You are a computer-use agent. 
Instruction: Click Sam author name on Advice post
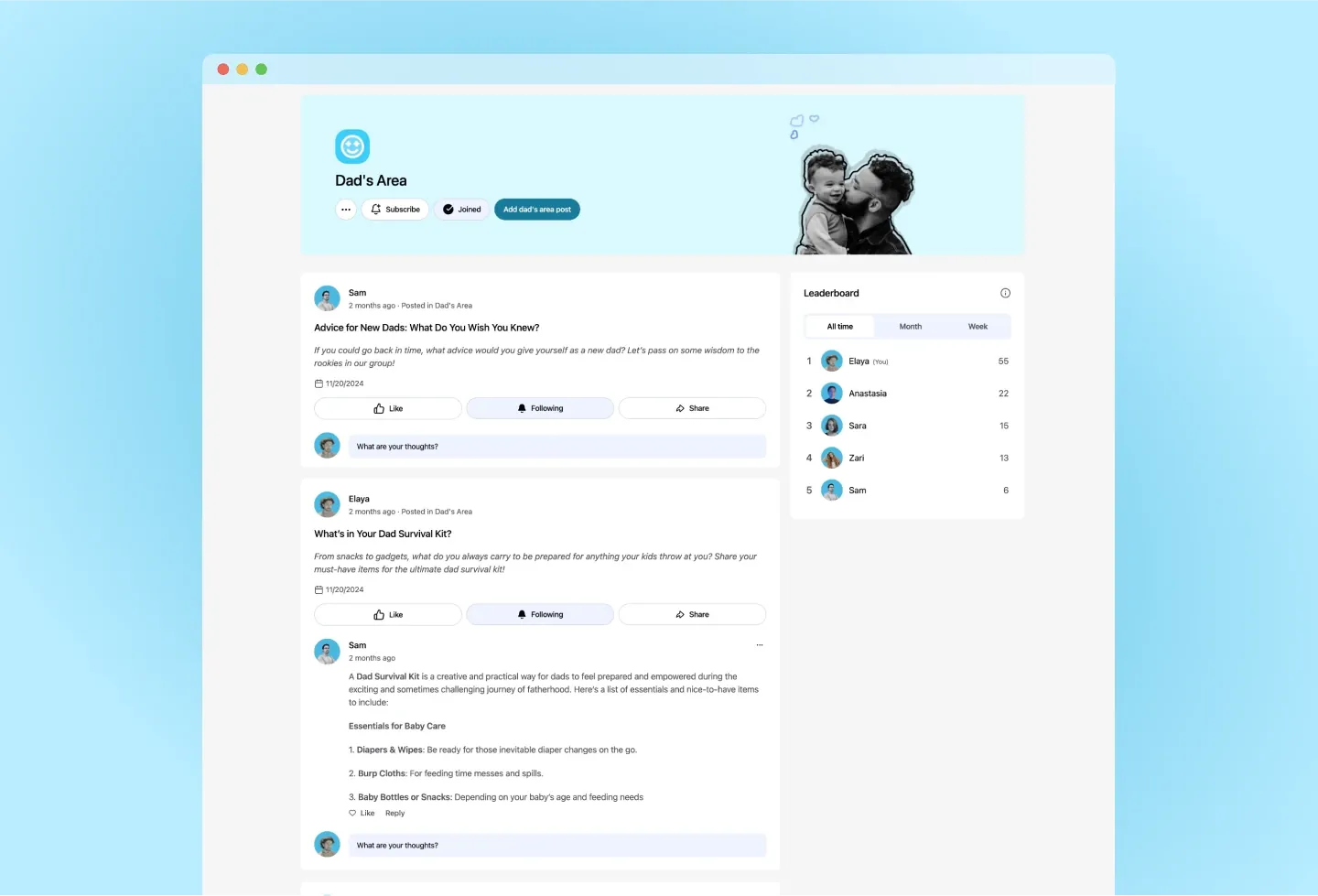[357, 293]
